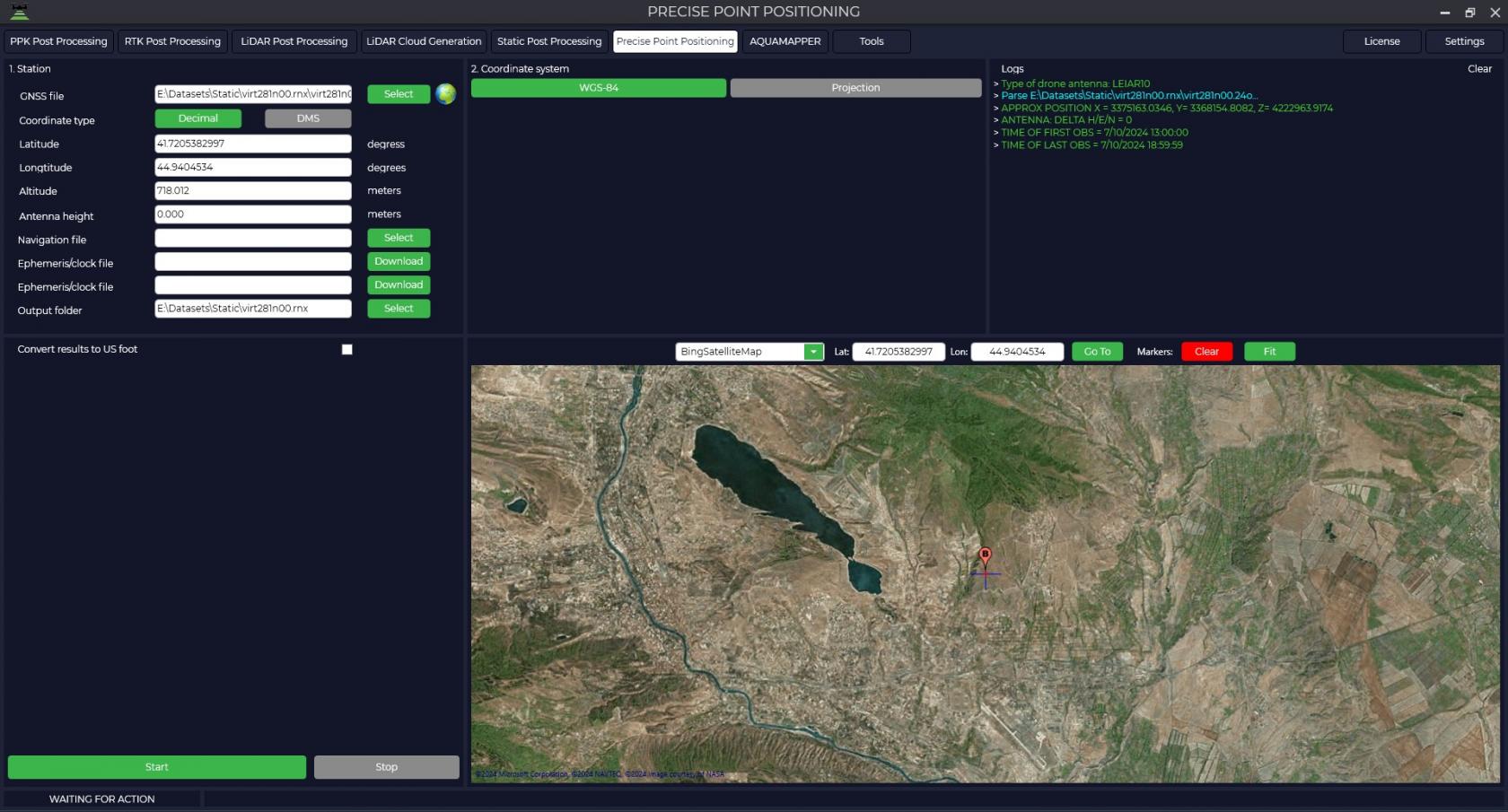This screenshot has height=812, width=1508.
Task: Minimize the Precise Point Positioning window
Action: pyautogui.click(x=1444, y=13)
